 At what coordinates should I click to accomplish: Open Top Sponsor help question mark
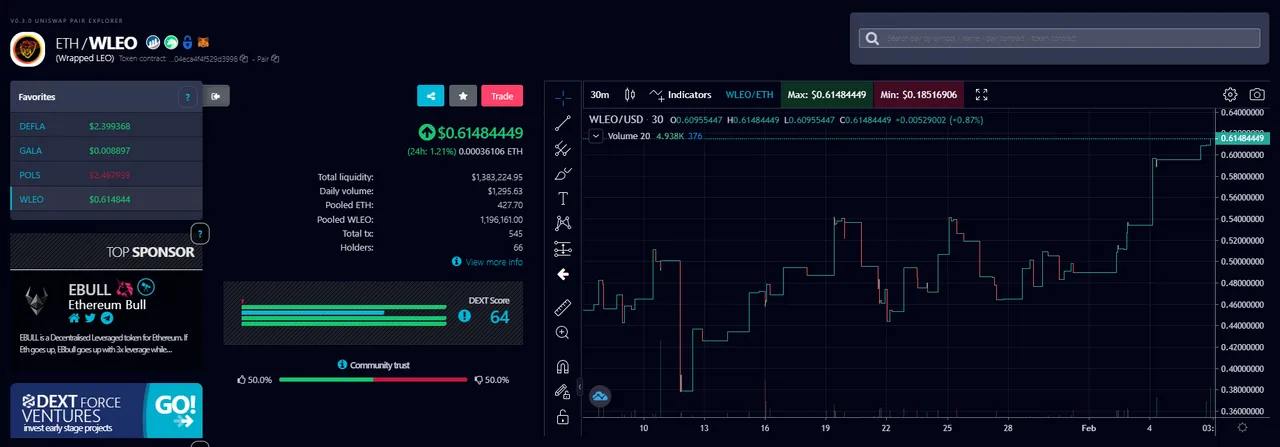(x=199, y=233)
